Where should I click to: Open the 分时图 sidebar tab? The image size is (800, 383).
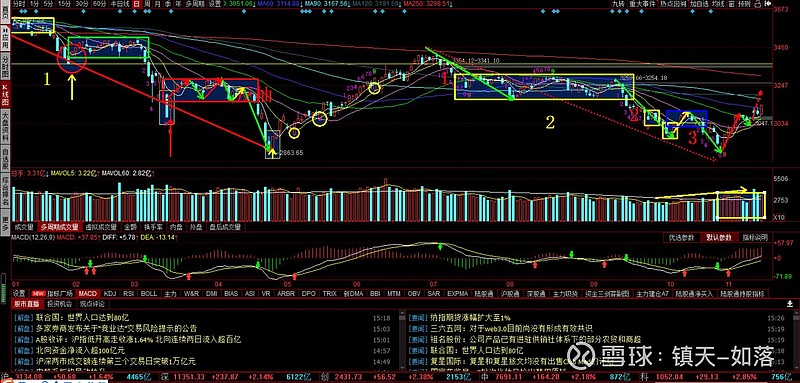(x=5, y=65)
